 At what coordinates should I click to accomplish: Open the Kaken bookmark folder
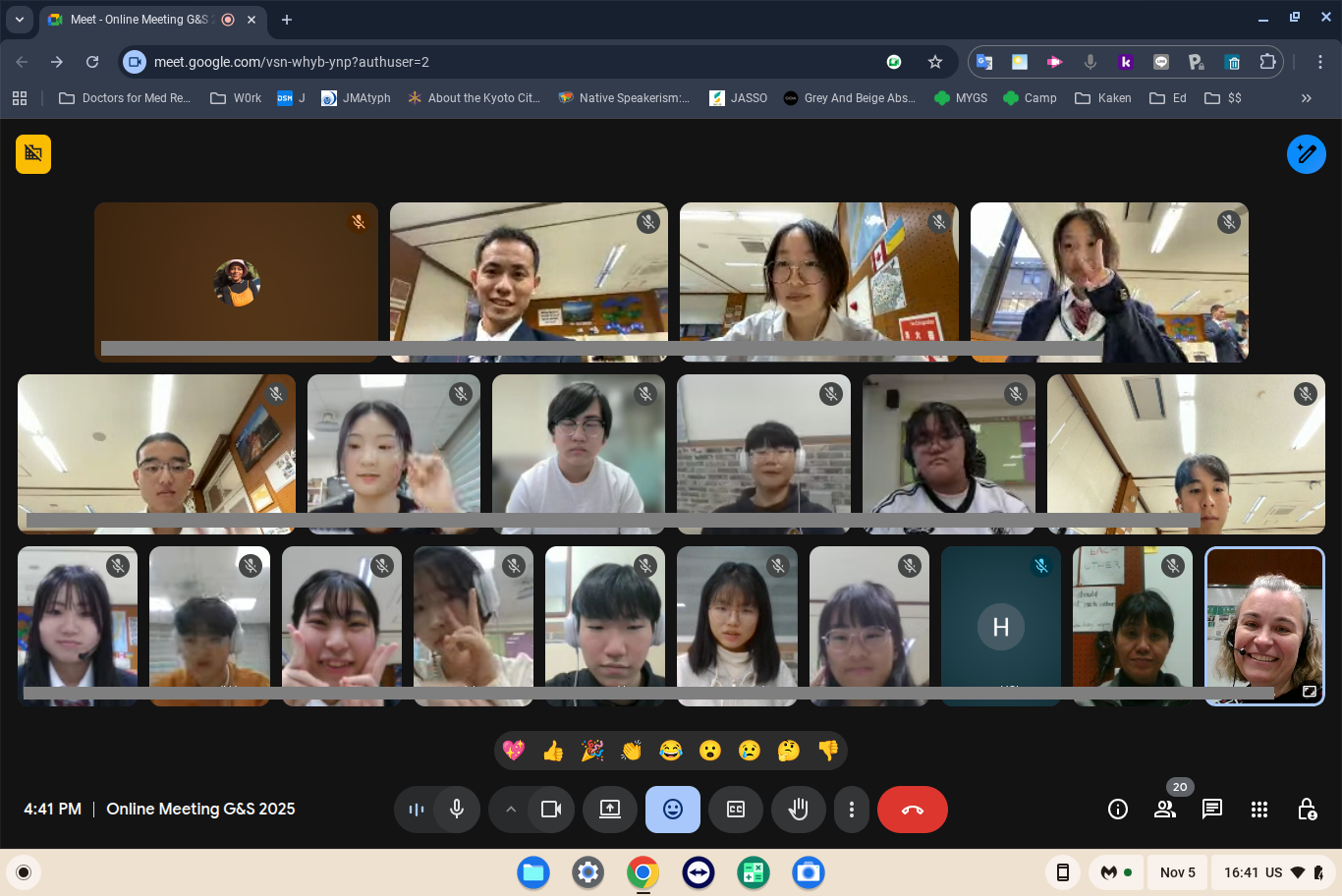(1103, 98)
